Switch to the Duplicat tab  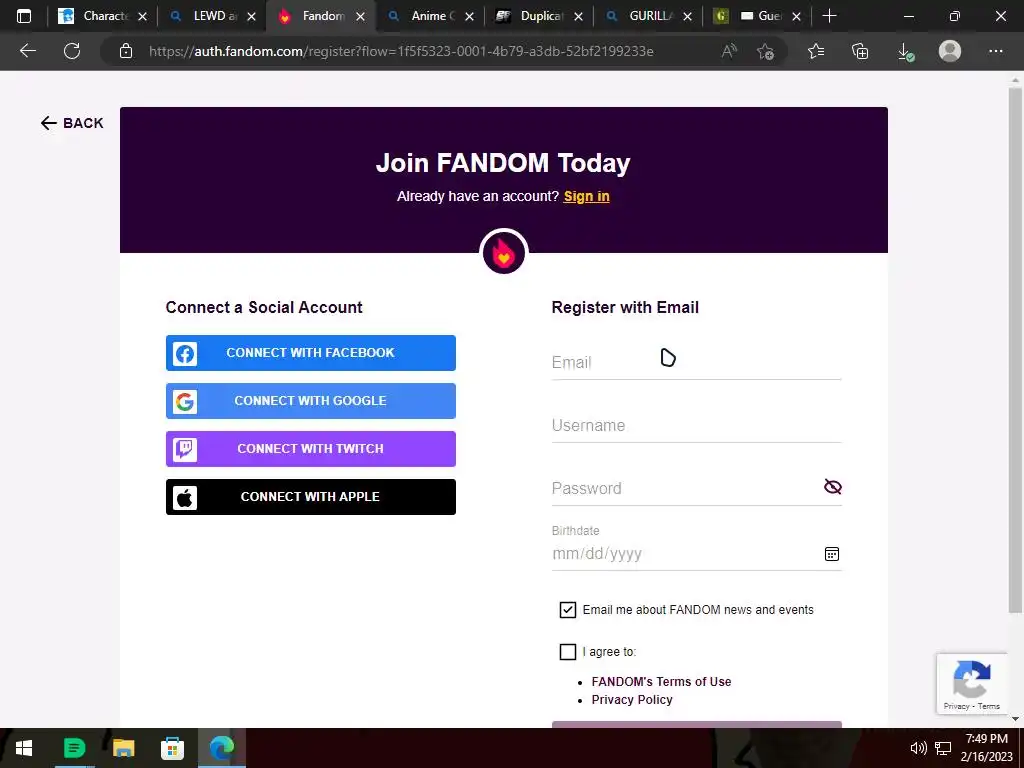(539, 16)
